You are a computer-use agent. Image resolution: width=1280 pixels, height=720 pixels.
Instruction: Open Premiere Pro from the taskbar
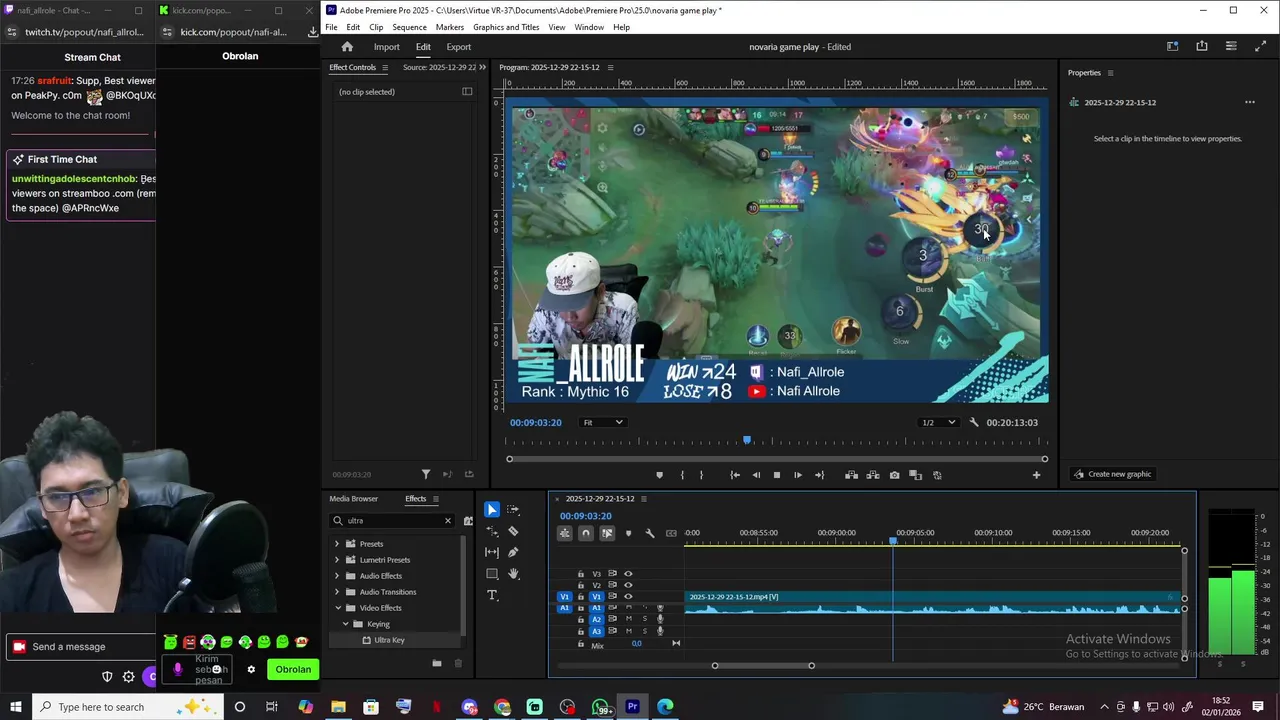pos(632,707)
